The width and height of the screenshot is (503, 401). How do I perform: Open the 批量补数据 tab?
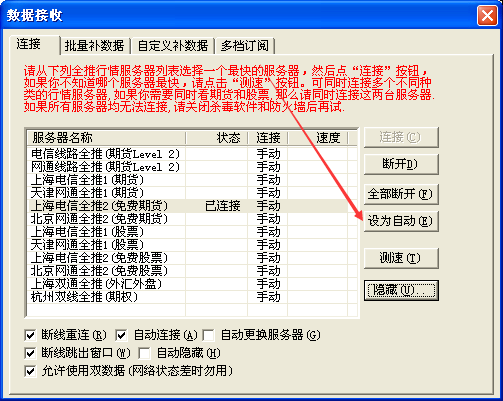click(x=95, y=46)
